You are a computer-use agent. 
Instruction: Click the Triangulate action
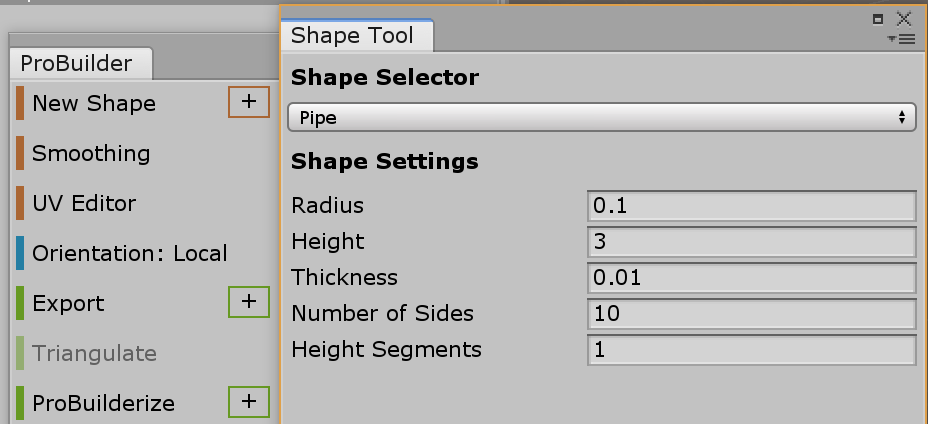click(94, 353)
